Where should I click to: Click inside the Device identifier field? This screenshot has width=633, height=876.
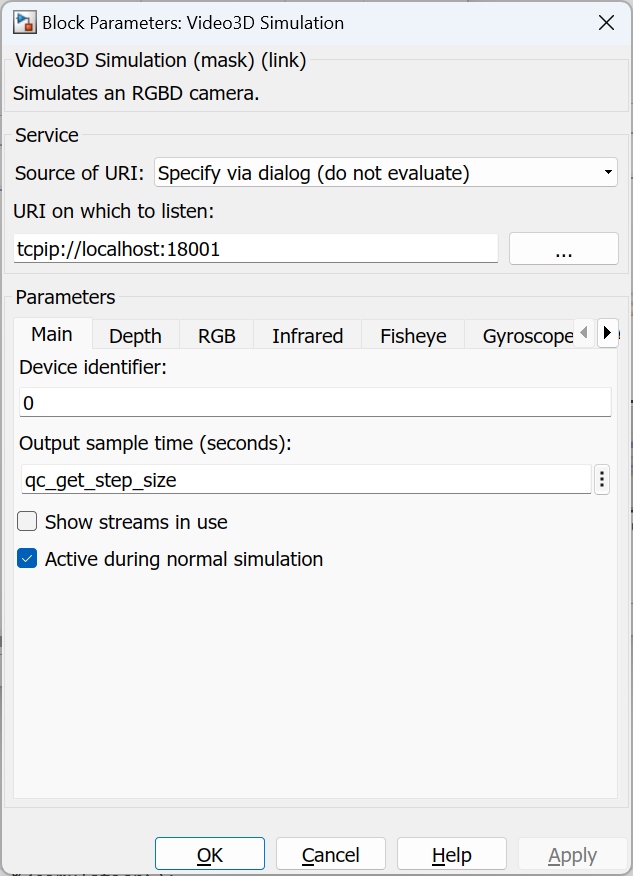coord(300,403)
